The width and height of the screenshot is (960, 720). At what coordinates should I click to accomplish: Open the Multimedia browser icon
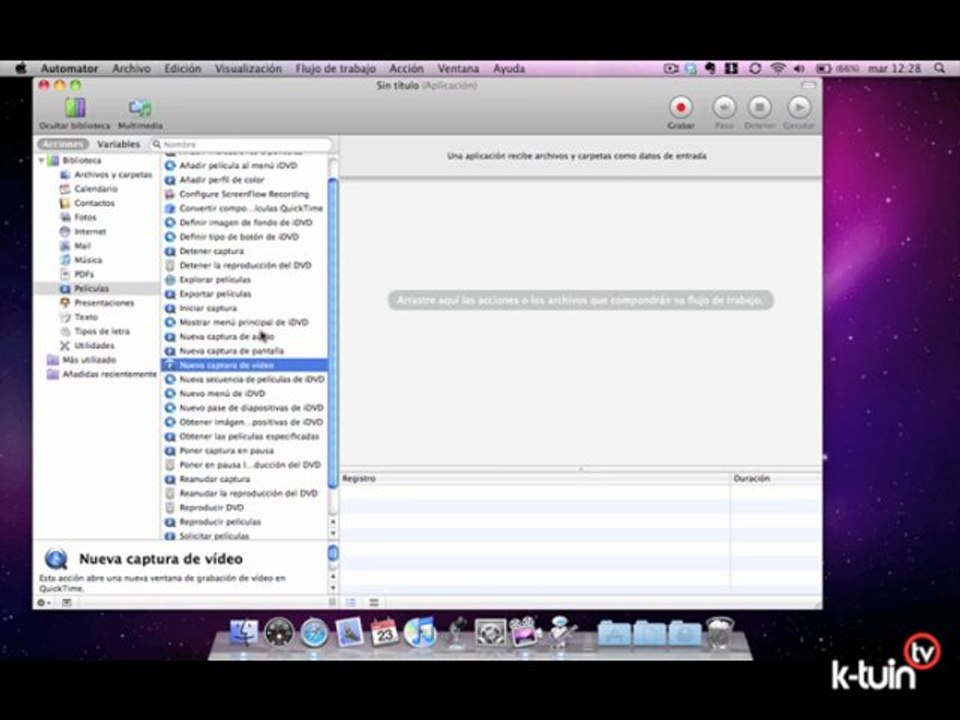(140, 108)
